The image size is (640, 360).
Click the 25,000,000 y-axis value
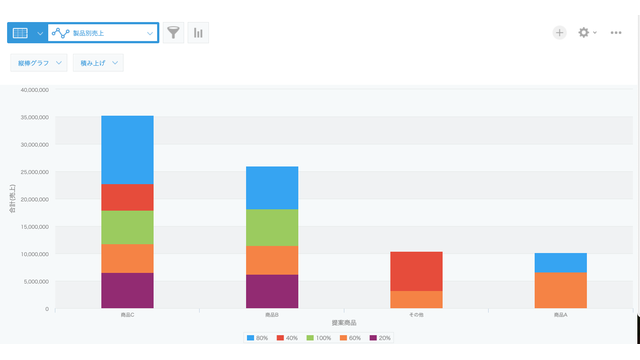[x=35, y=172]
